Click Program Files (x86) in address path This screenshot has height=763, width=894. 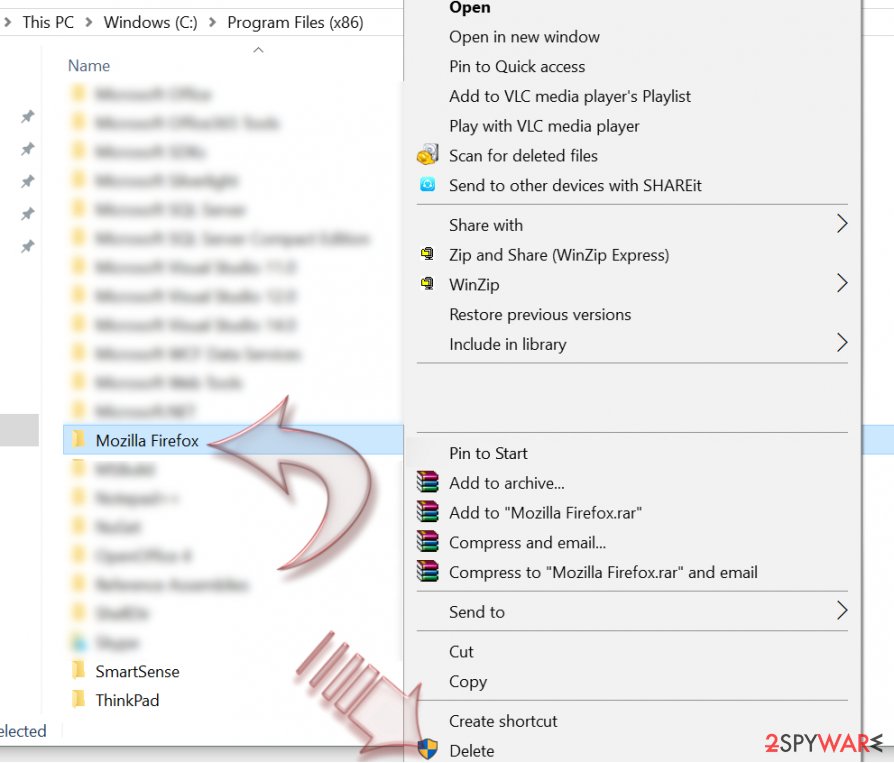pos(295,22)
